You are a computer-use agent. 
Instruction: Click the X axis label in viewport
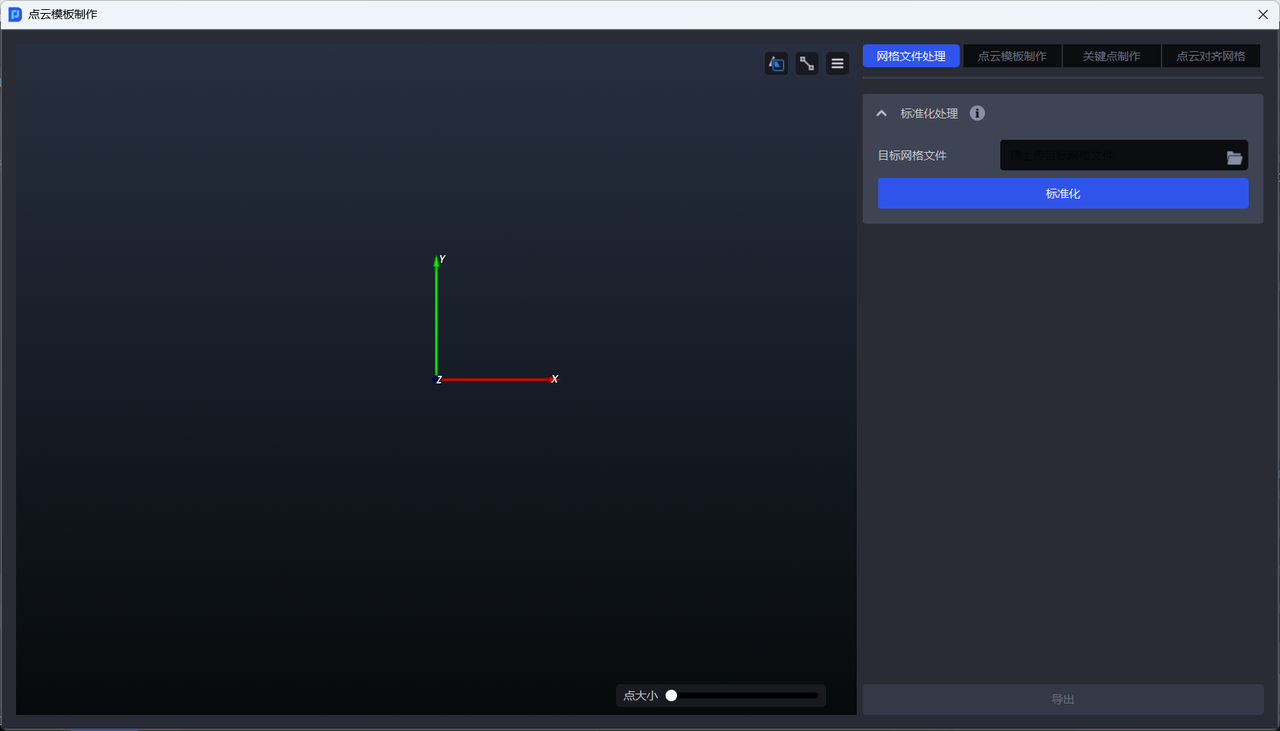tap(555, 379)
